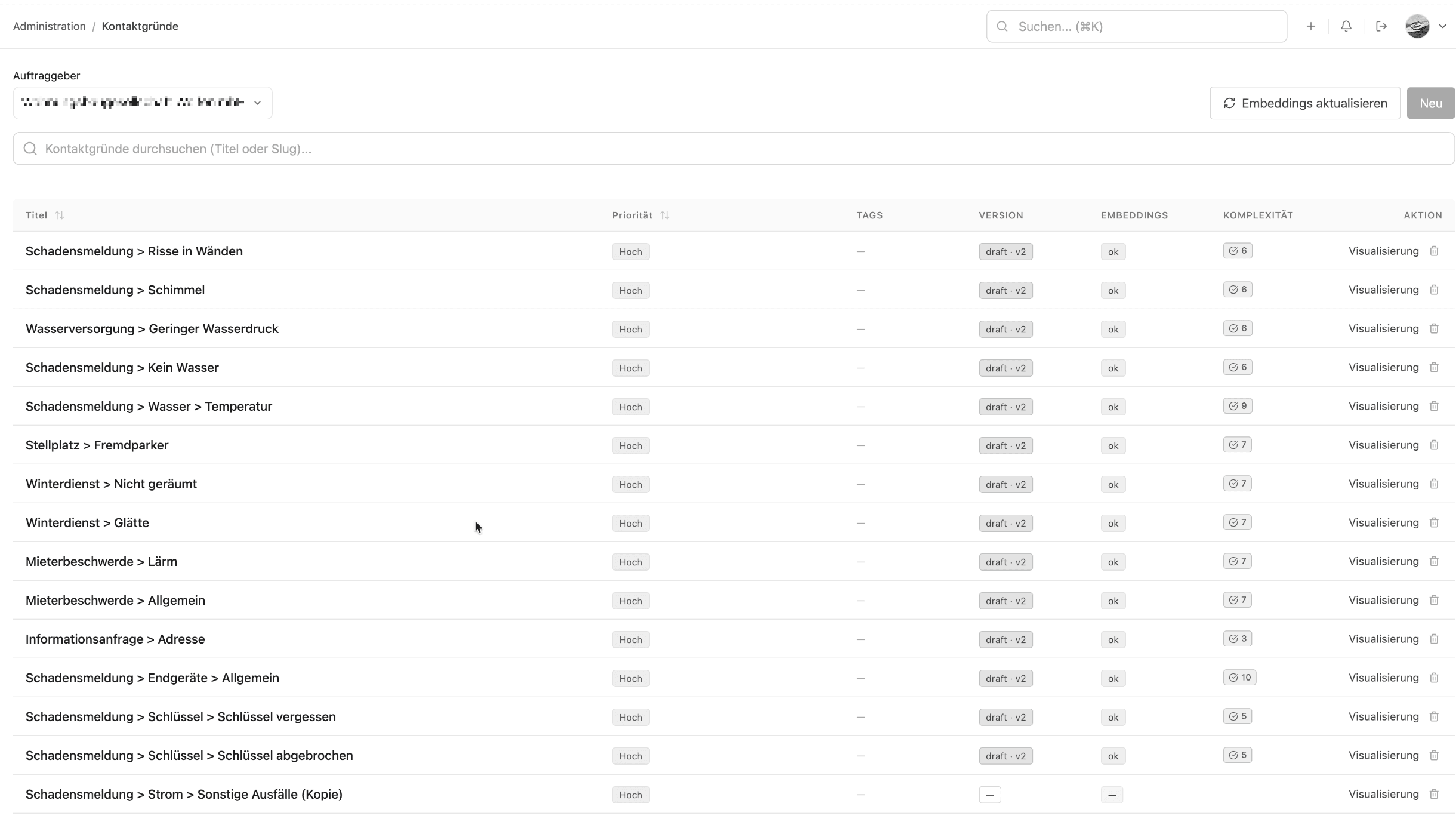Click the magnifier icon in the Kontaktgründe search bar
1456x819 pixels.
click(30, 148)
